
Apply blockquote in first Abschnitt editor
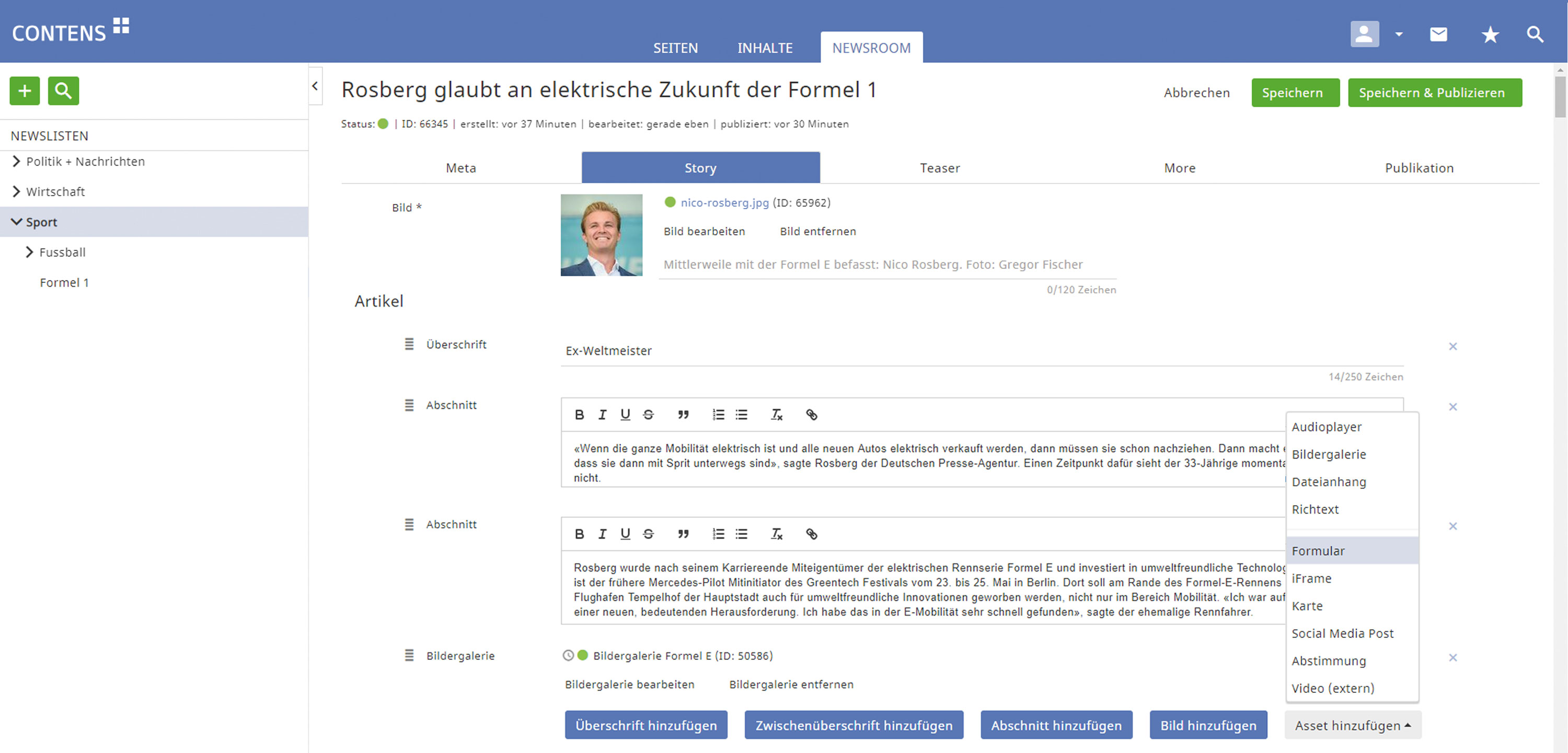tap(683, 415)
